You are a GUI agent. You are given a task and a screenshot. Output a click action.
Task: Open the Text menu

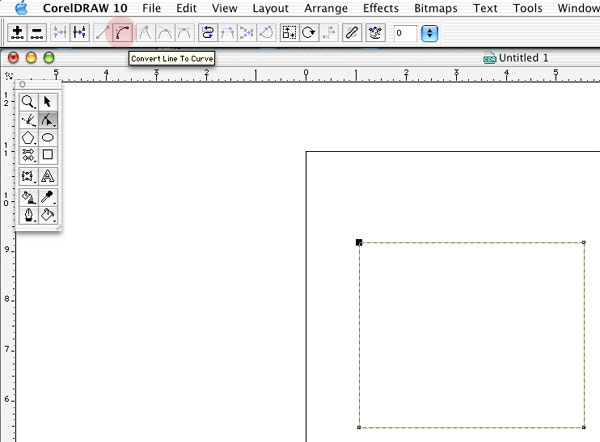pyautogui.click(x=485, y=8)
